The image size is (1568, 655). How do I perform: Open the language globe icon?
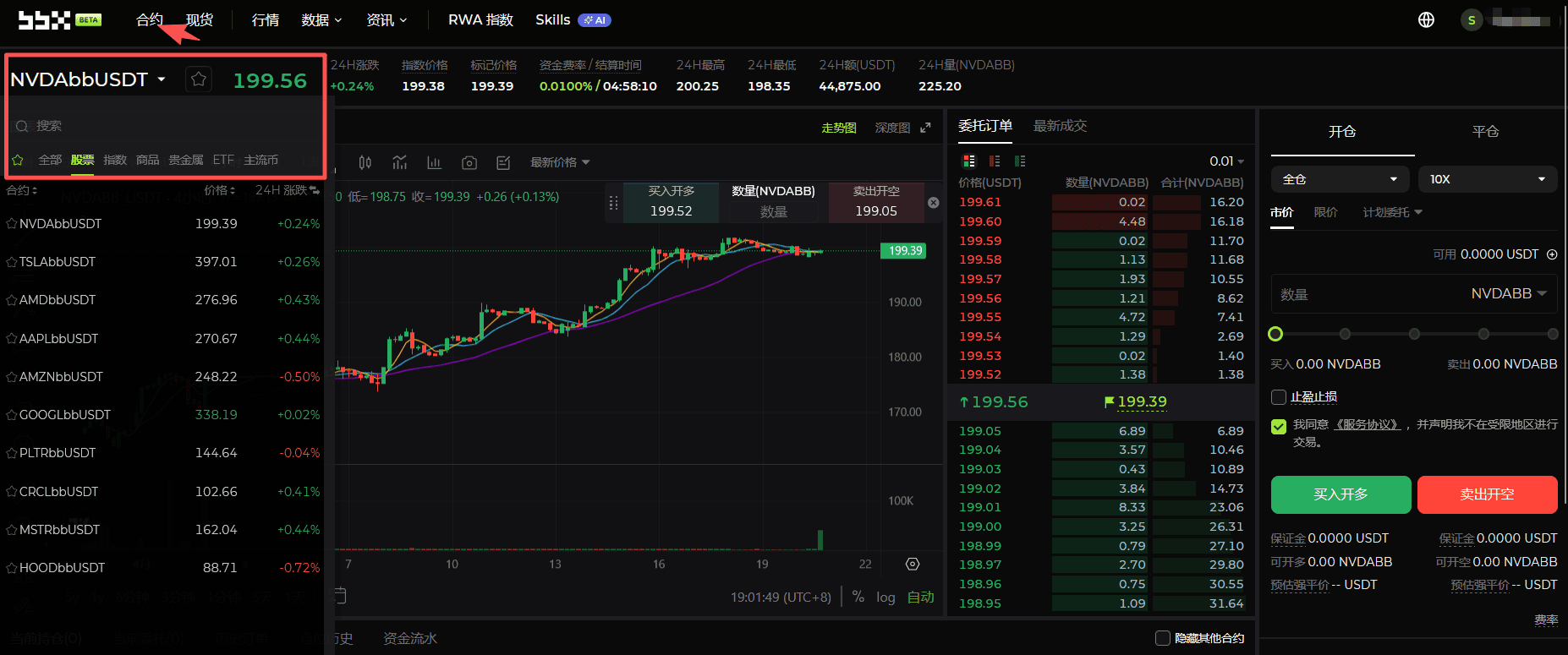click(x=1426, y=19)
